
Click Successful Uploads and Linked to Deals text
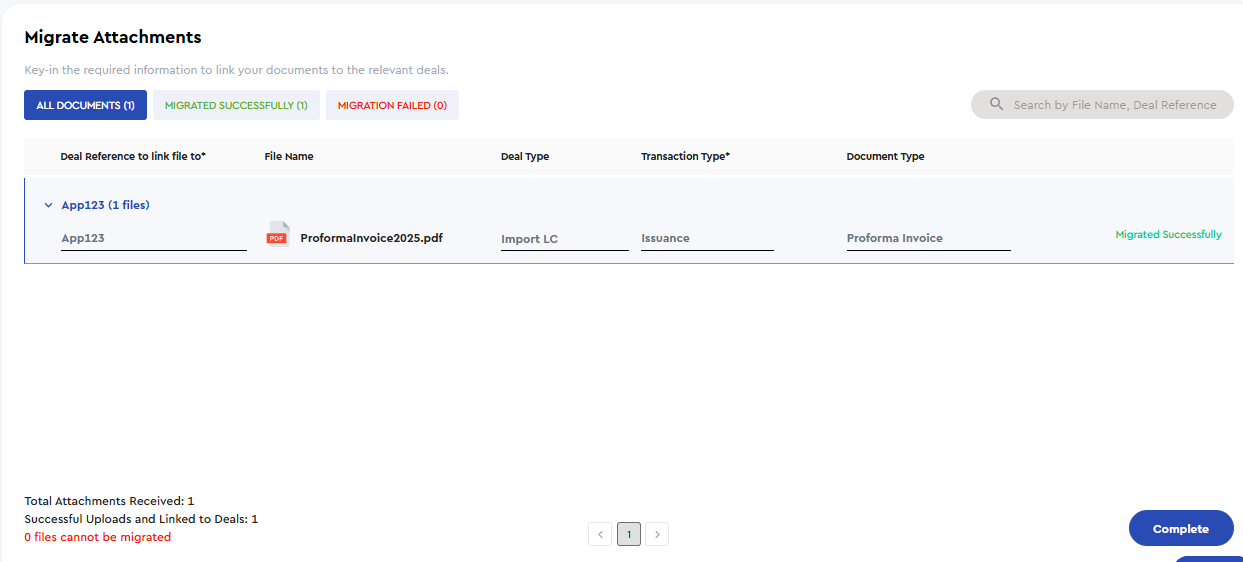[141, 519]
